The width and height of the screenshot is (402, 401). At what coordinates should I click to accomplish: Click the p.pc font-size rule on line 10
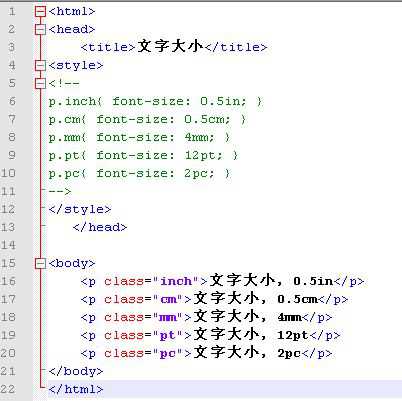click(x=139, y=173)
